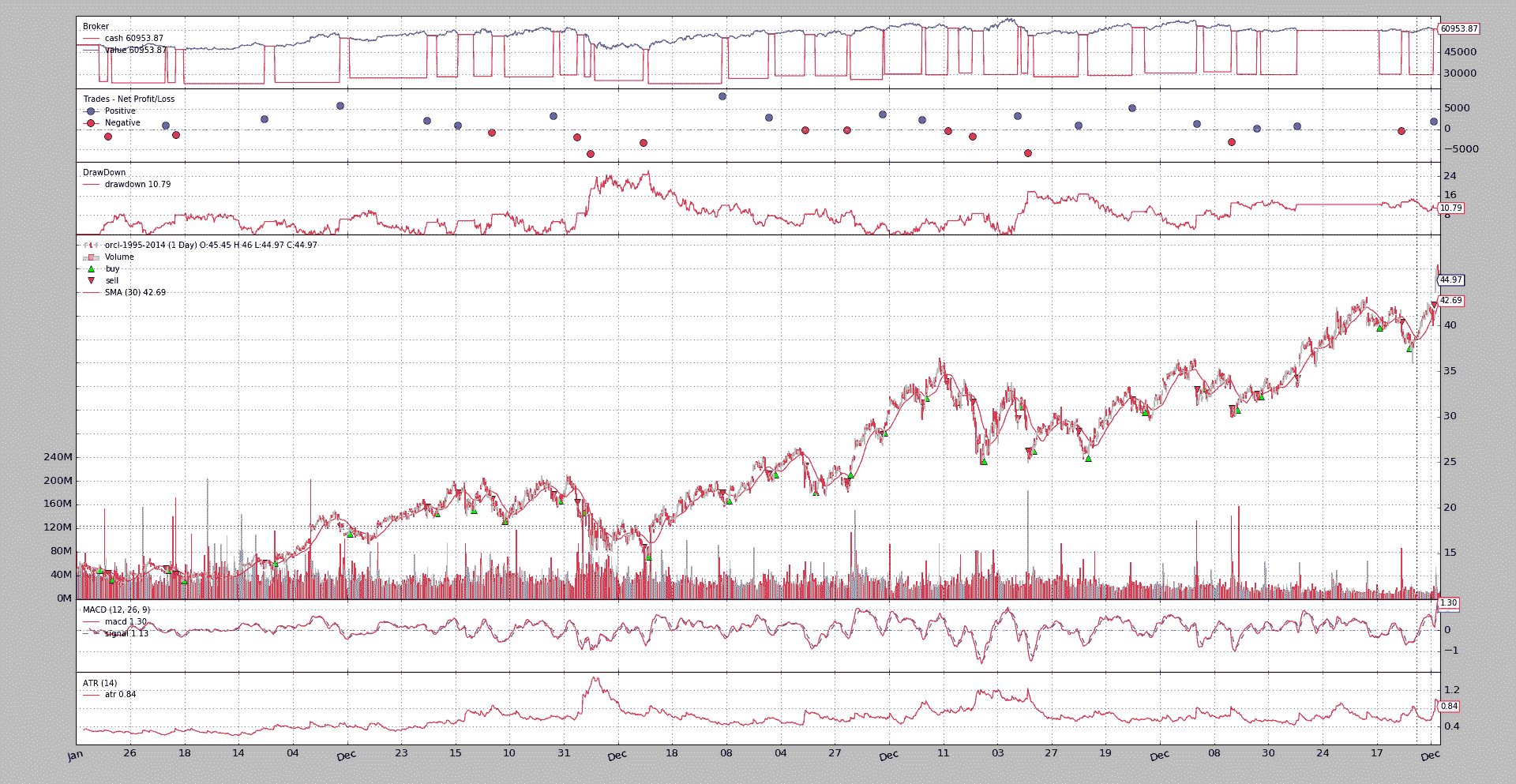1516x784 pixels.
Task: Click the 42.69 SMA value tag
Action: tap(1451, 301)
